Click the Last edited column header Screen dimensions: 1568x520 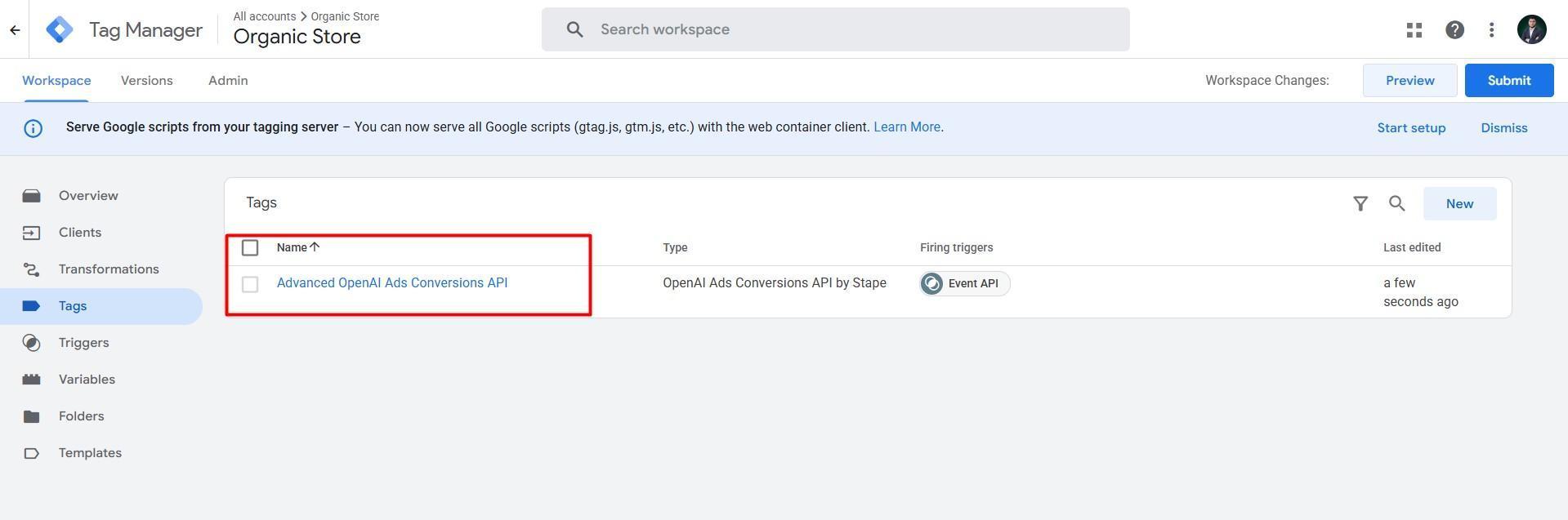point(1411,247)
